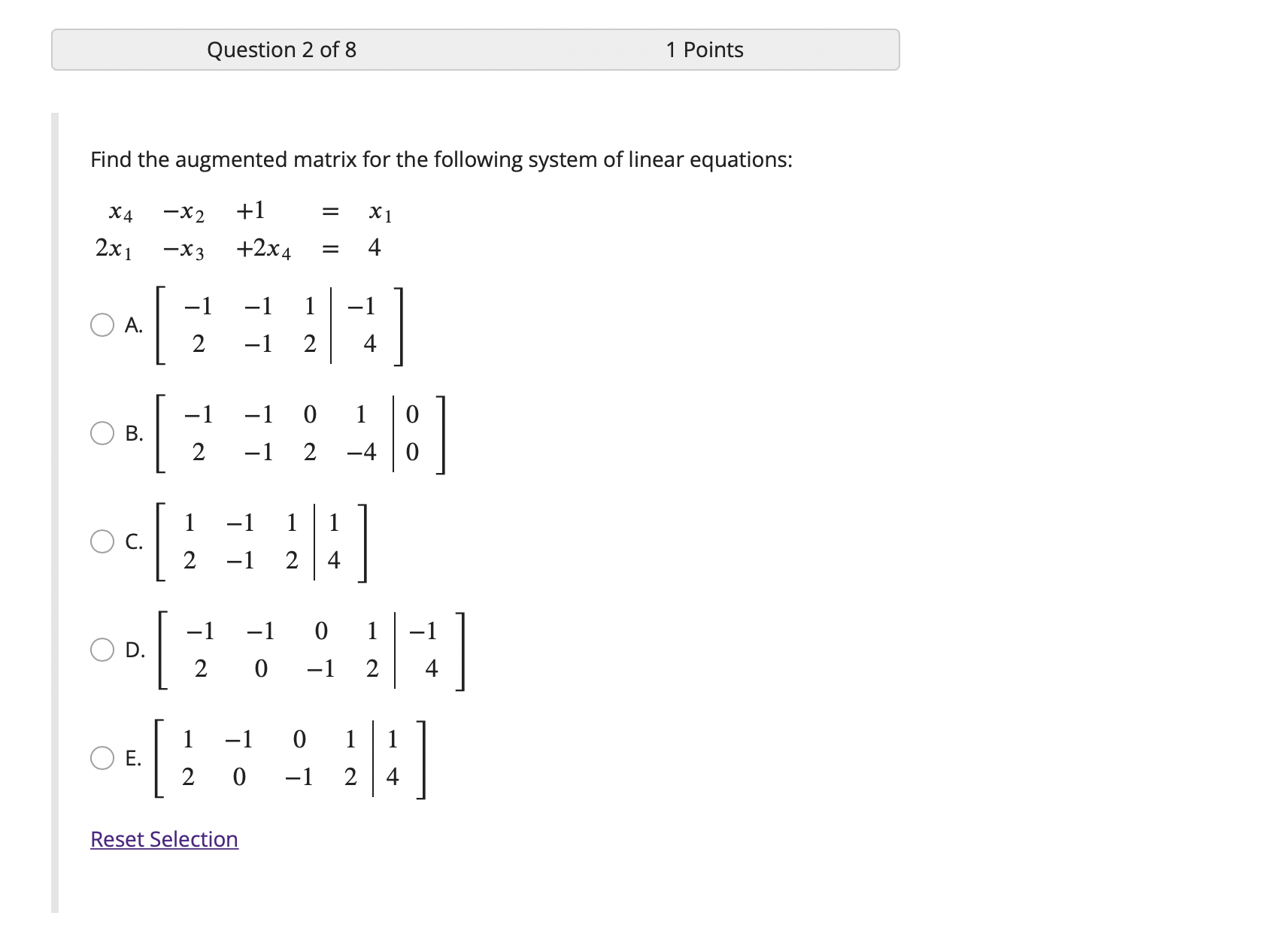Click the option A matrix
Image resolution: width=1286 pixels, height=952 pixels.
click(x=278, y=326)
